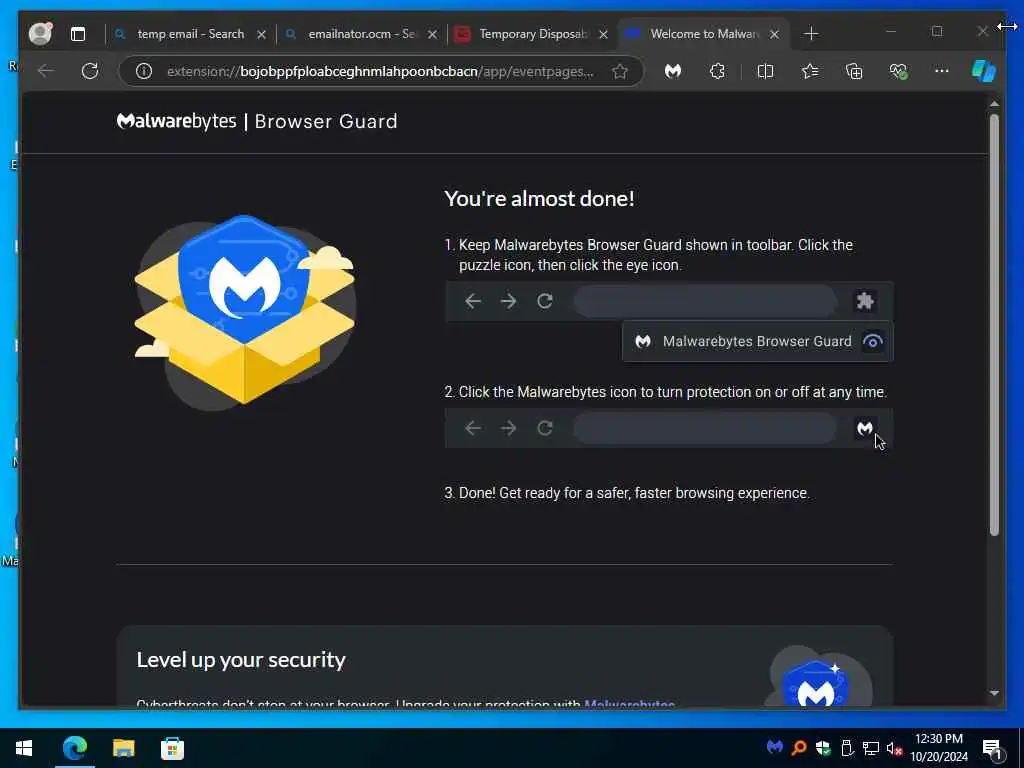Image resolution: width=1024 pixels, height=768 pixels.
Task: Open the notification center icon
Action: (x=992, y=748)
